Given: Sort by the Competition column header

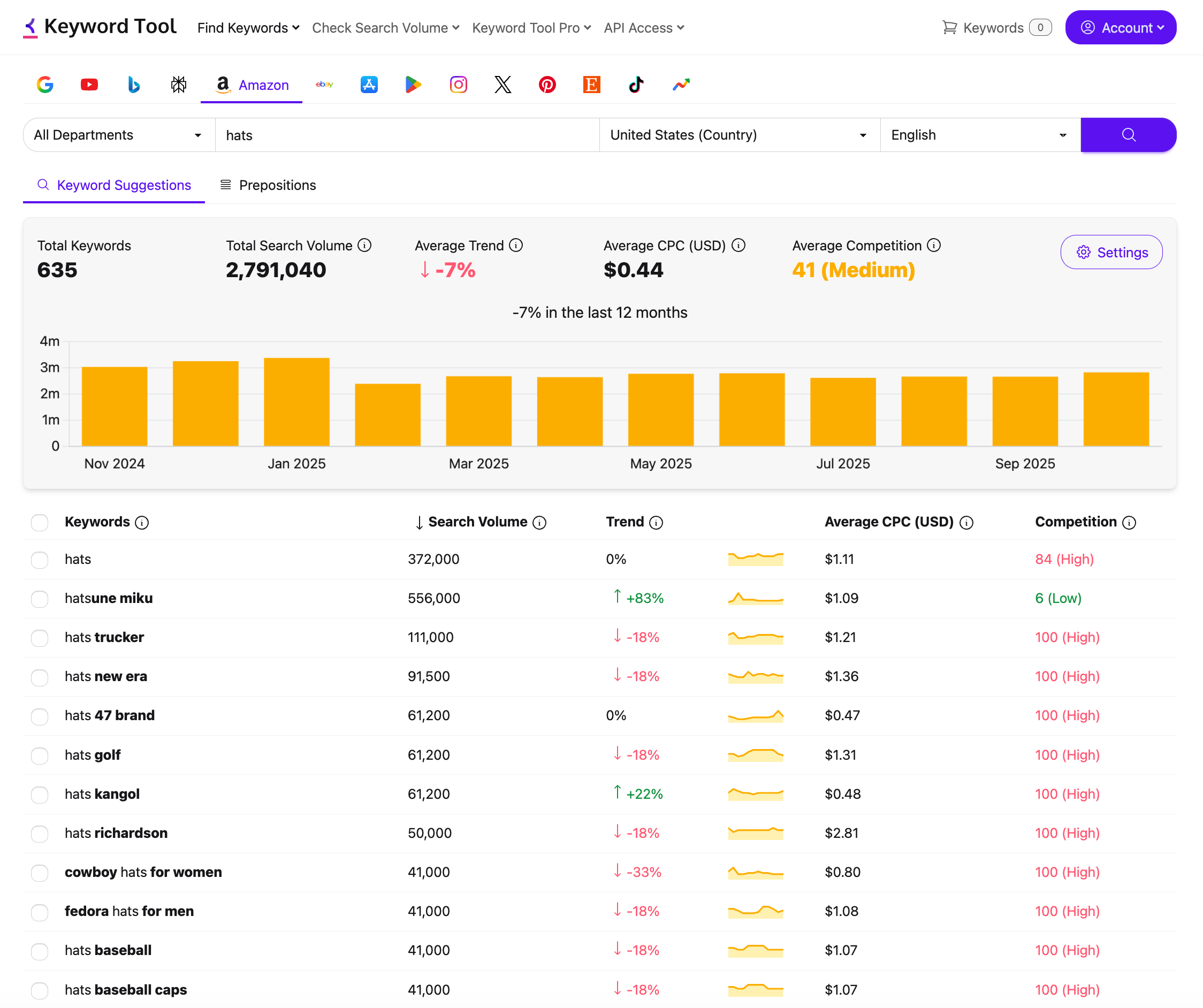Looking at the screenshot, I should pos(1076,522).
